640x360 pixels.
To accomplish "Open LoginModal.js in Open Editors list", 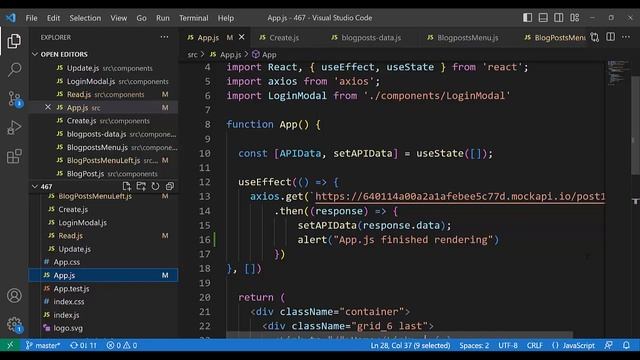I will [104, 81].
